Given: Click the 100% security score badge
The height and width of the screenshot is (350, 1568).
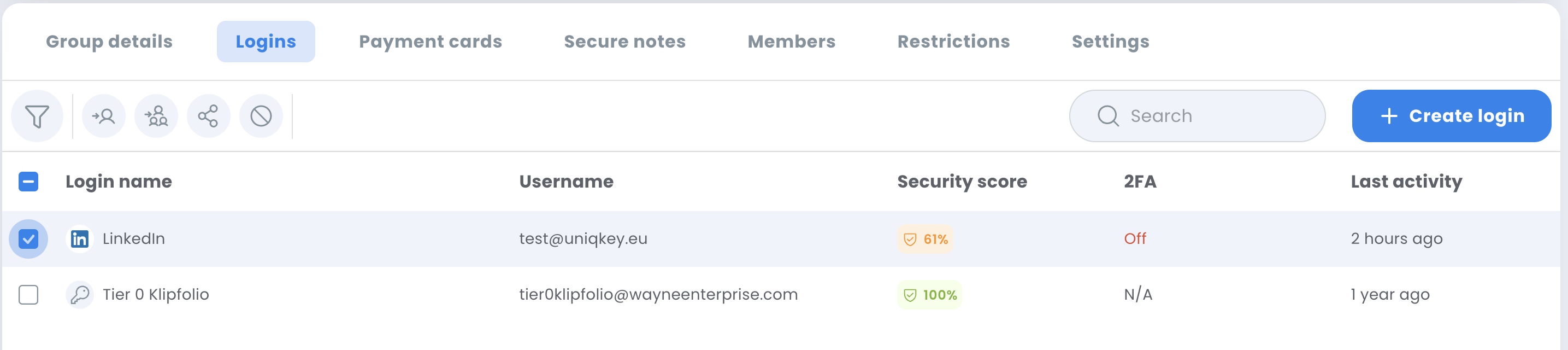Looking at the screenshot, I should pos(929,295).
